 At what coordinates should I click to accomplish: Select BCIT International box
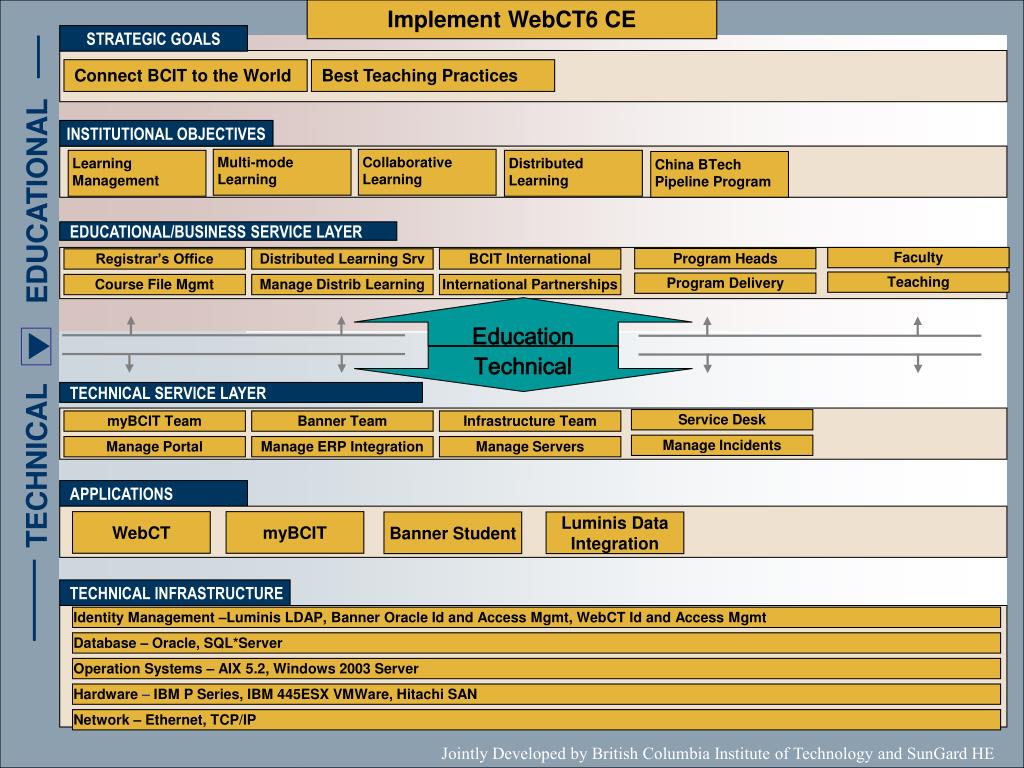click(x=530, y=259)
